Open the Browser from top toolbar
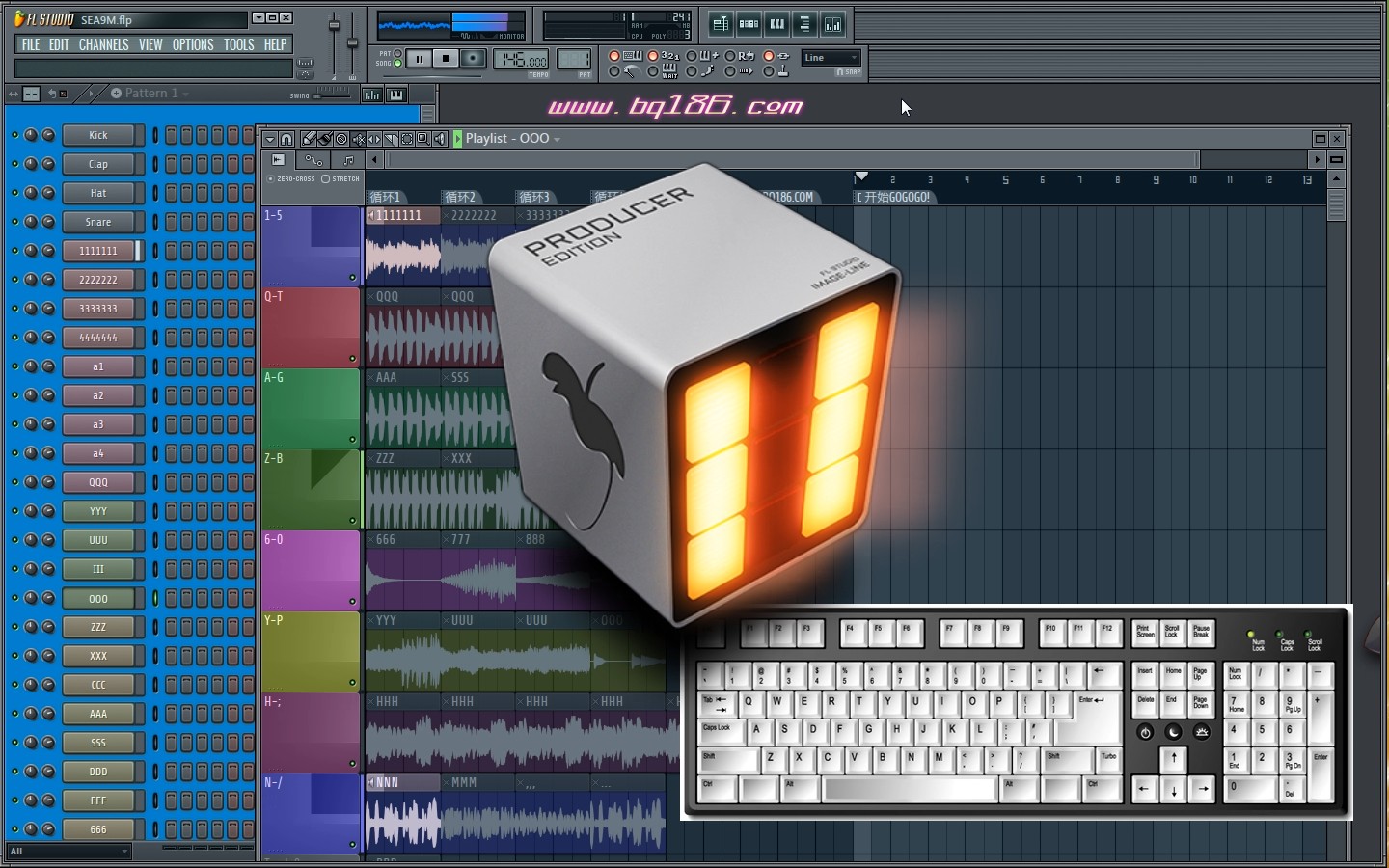Viewport: 1389px width, 868px height. (x=804, y=23)
